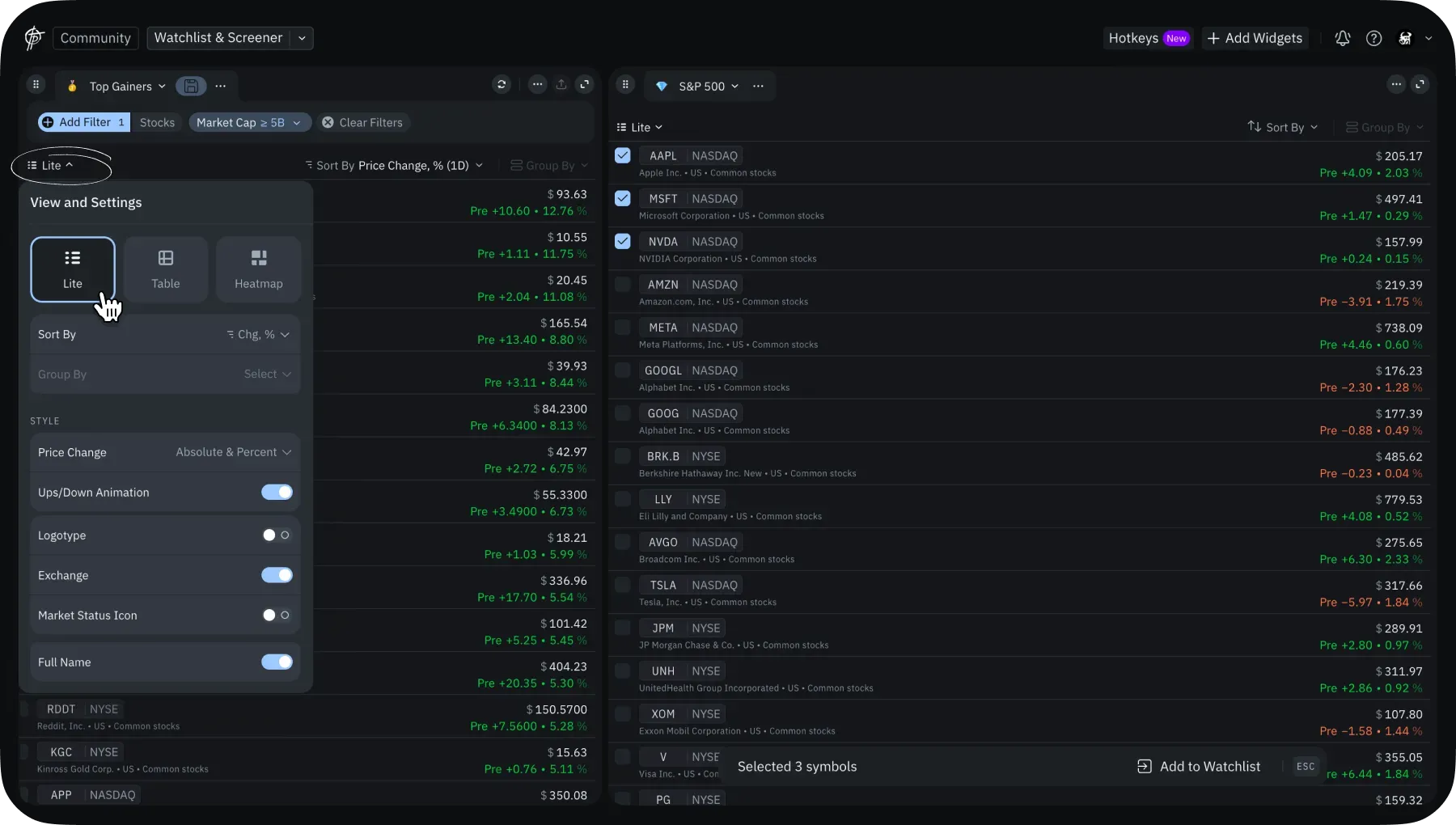Click Clear Filters
Viewport: 1456px width, 825px height.
tap(362, 123)
